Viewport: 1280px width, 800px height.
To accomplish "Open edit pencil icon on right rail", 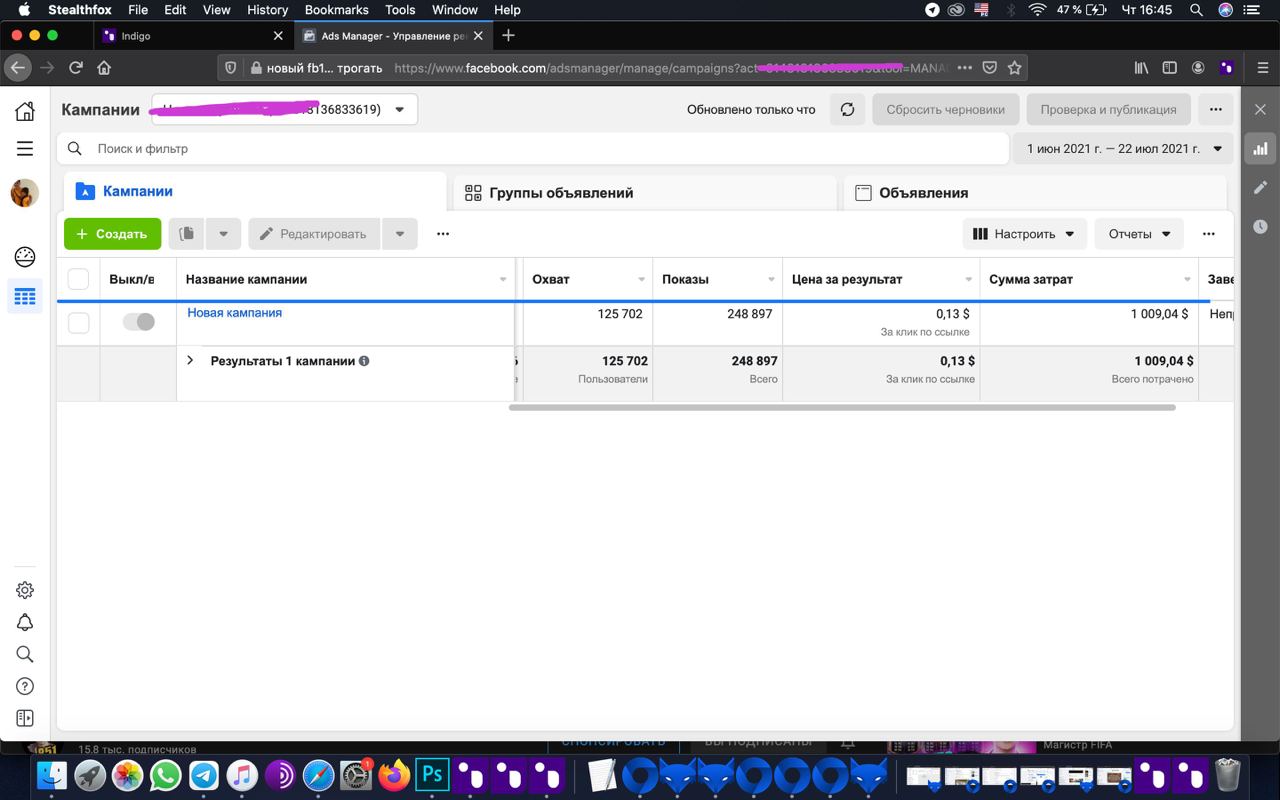I will (1260, 188).
